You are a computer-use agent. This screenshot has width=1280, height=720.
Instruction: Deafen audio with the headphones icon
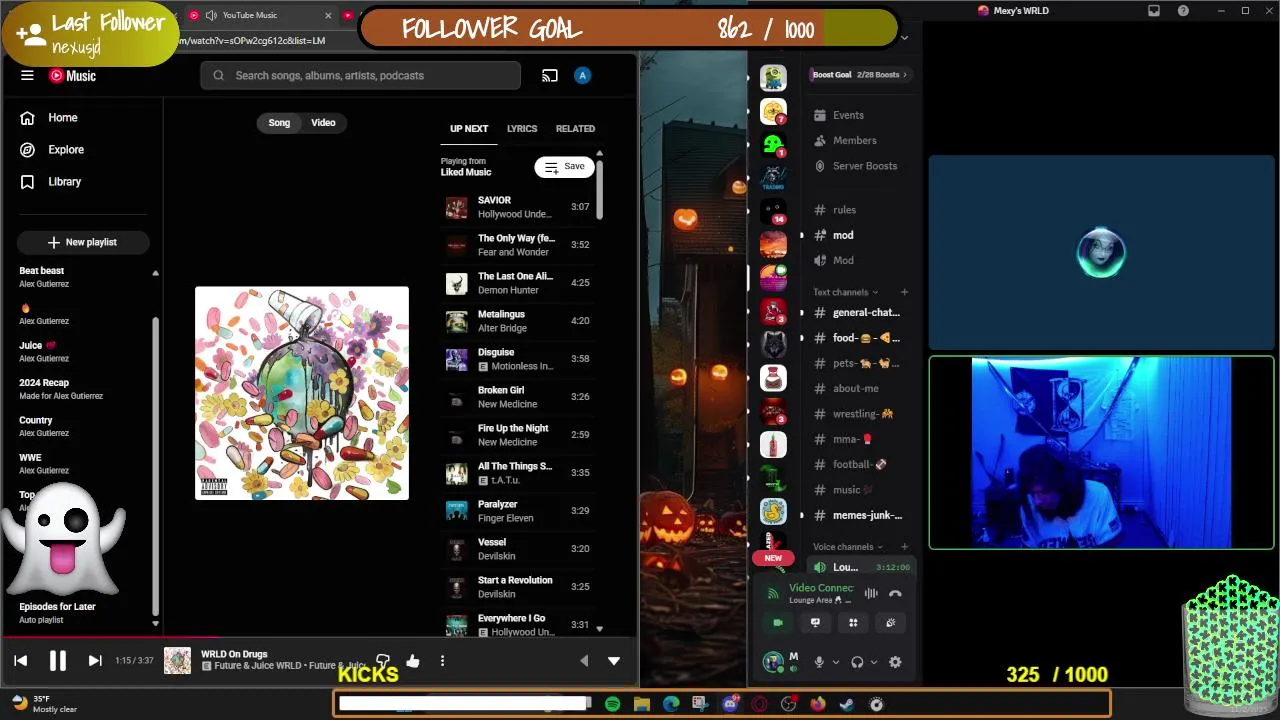click(x=857, y=662)
